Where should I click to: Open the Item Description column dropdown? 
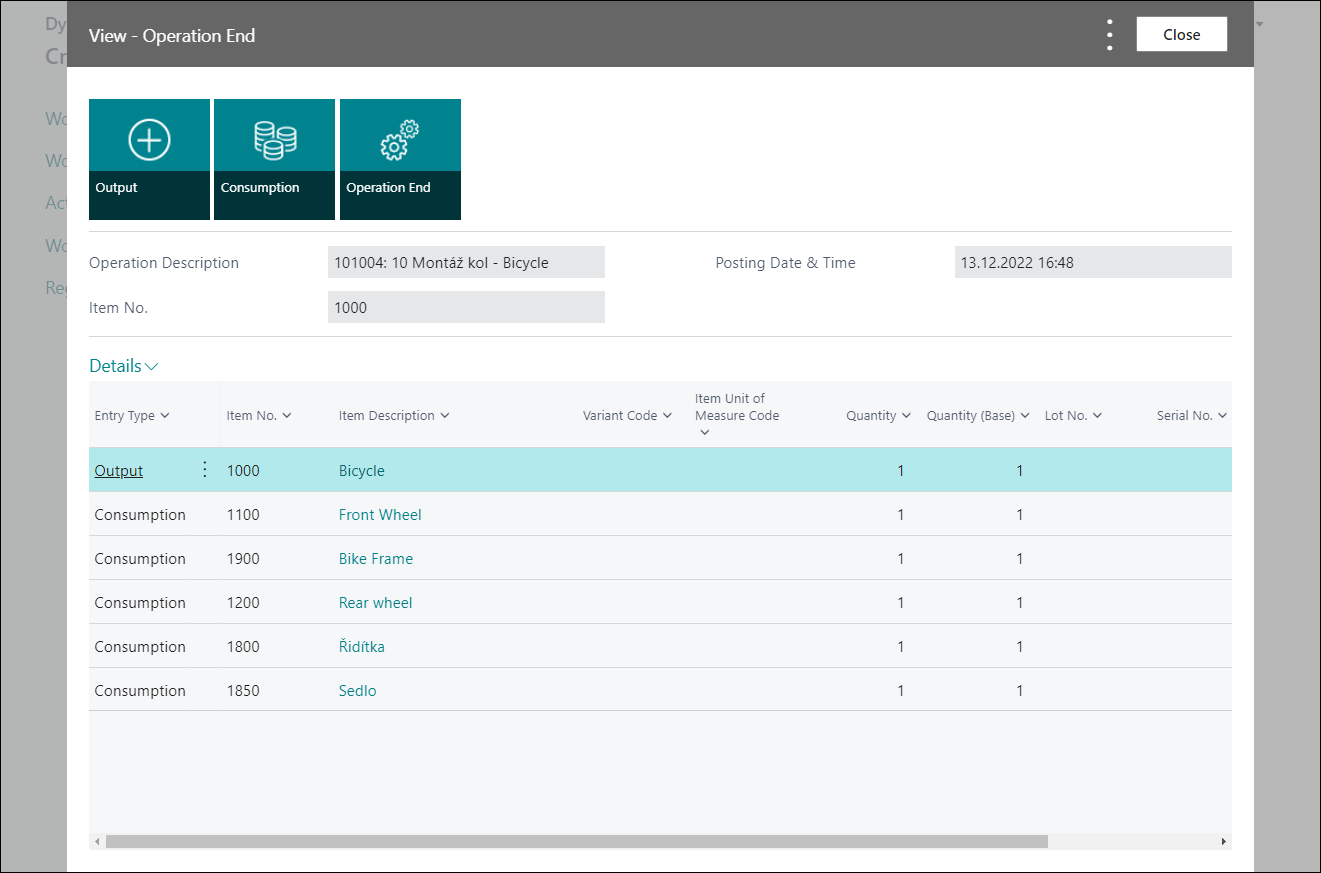(443, 415)
